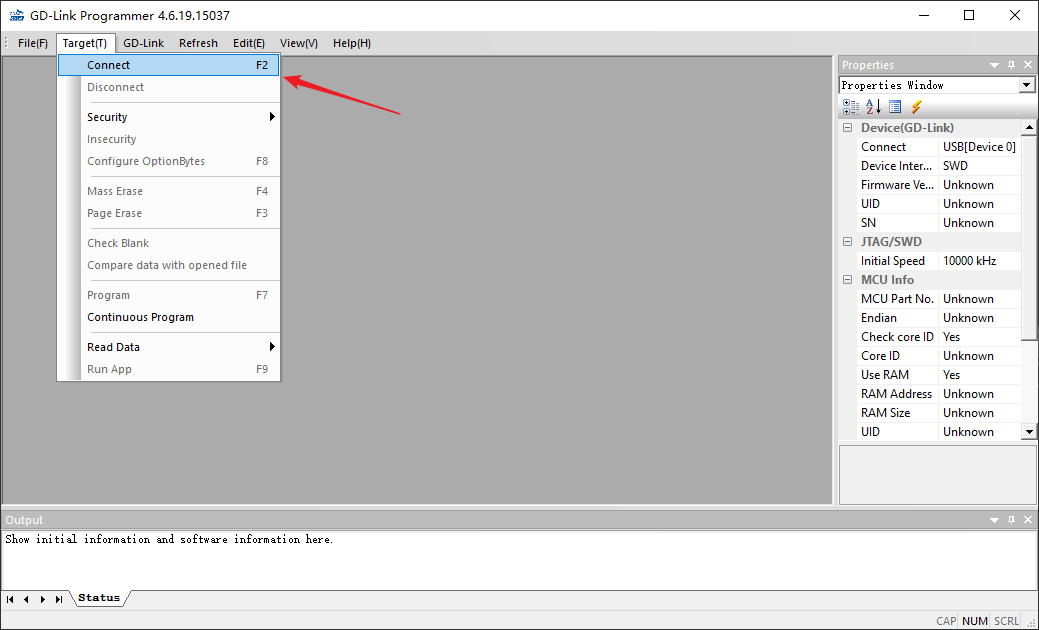1039x630 pixels.
Task: Select the Status tab in Output
Action: coord(99,598)
